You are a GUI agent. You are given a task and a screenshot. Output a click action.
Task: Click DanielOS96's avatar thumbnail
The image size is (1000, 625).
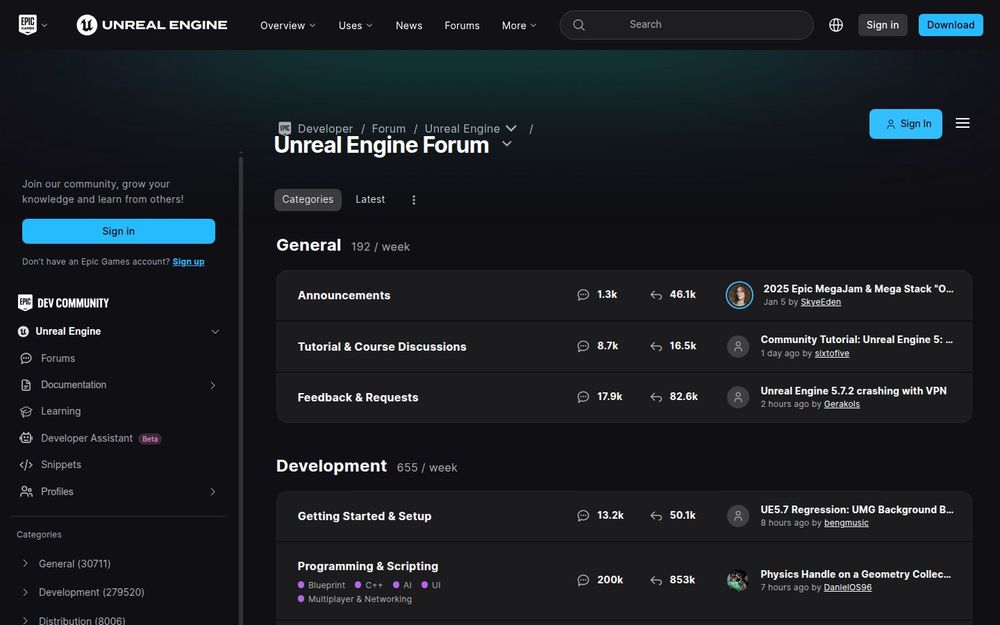[738, 580]
